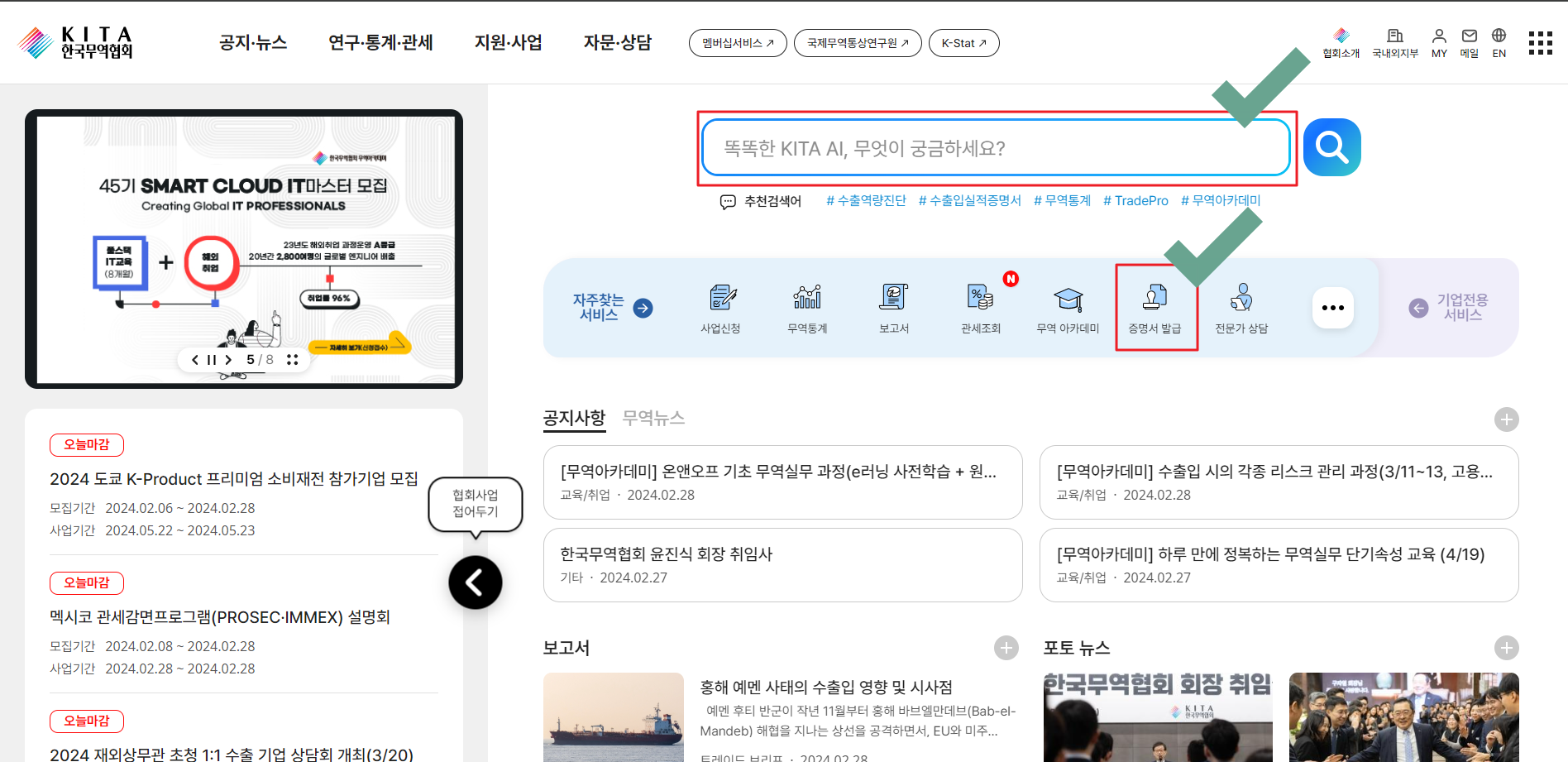Open the 연구·통계·관세 menu

tap(380, 43)
